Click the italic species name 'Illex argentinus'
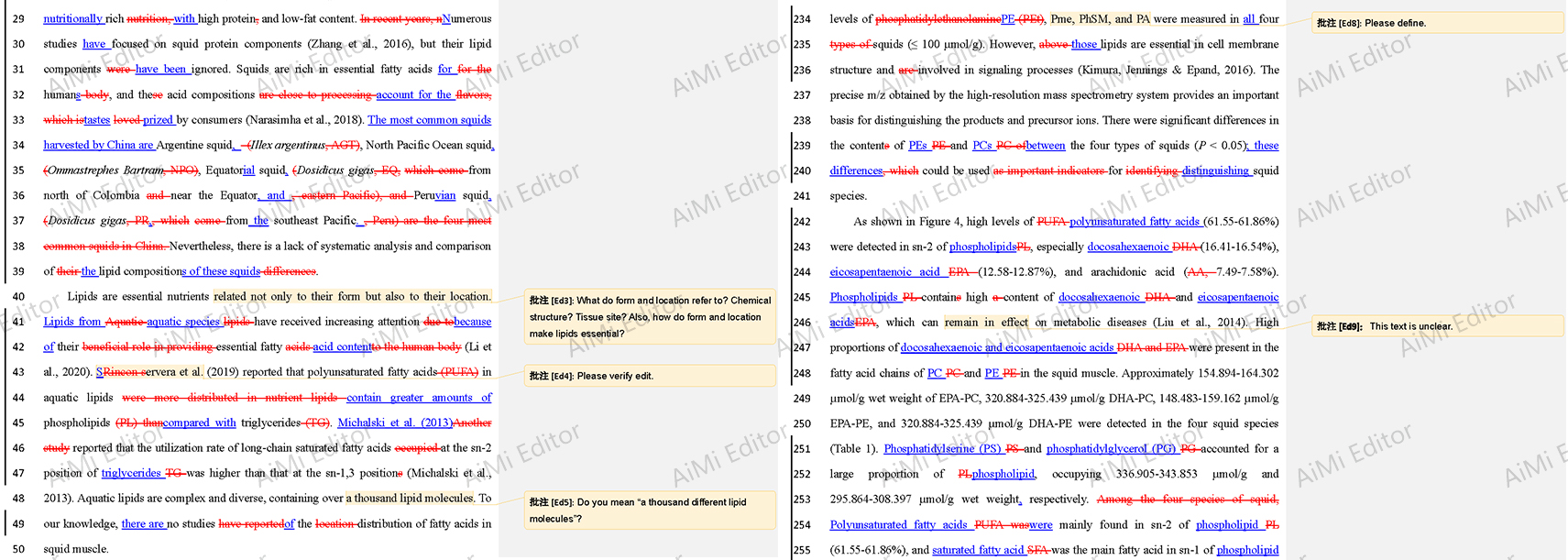Screen dimensions: 1568x560 [289, 145]
